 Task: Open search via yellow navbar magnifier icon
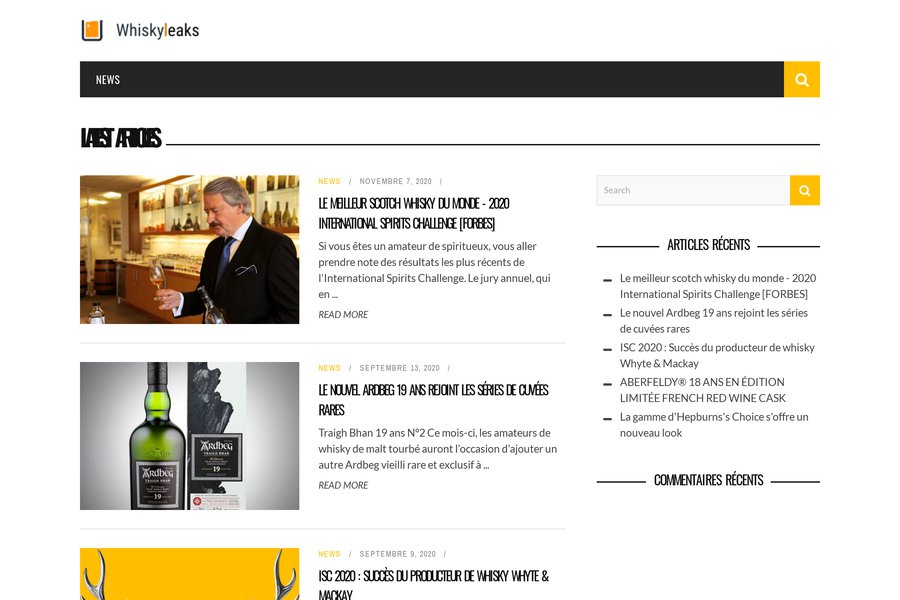[801, 79]
